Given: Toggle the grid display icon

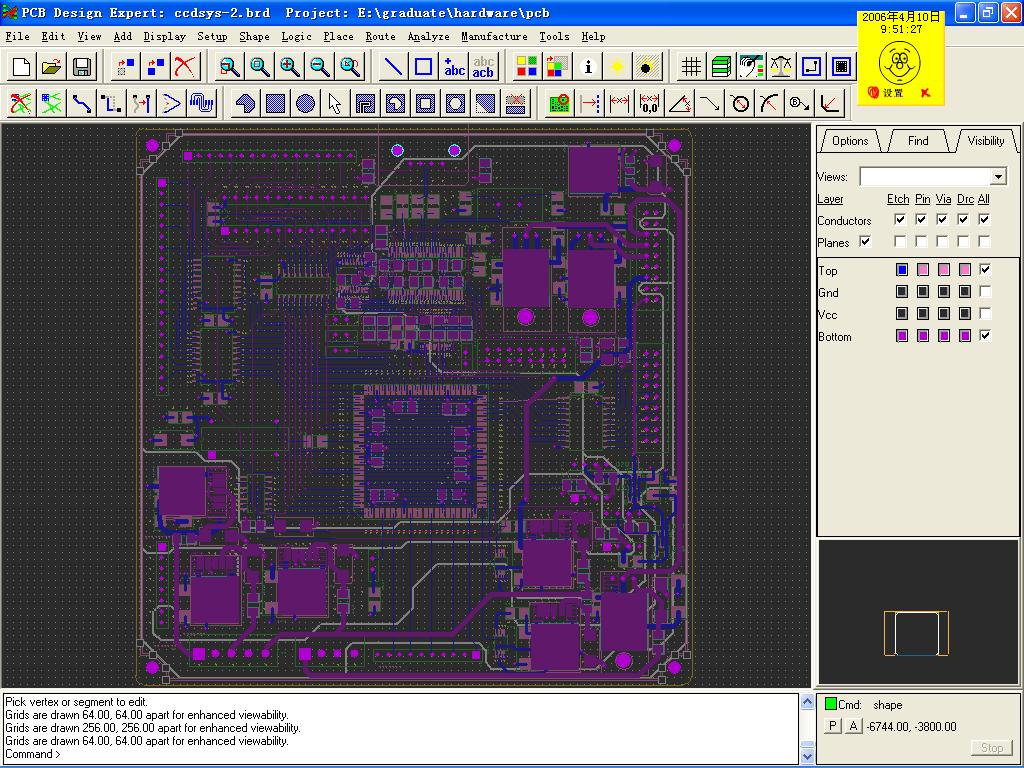Looking at the screenshot, I should tap(691, 67).
